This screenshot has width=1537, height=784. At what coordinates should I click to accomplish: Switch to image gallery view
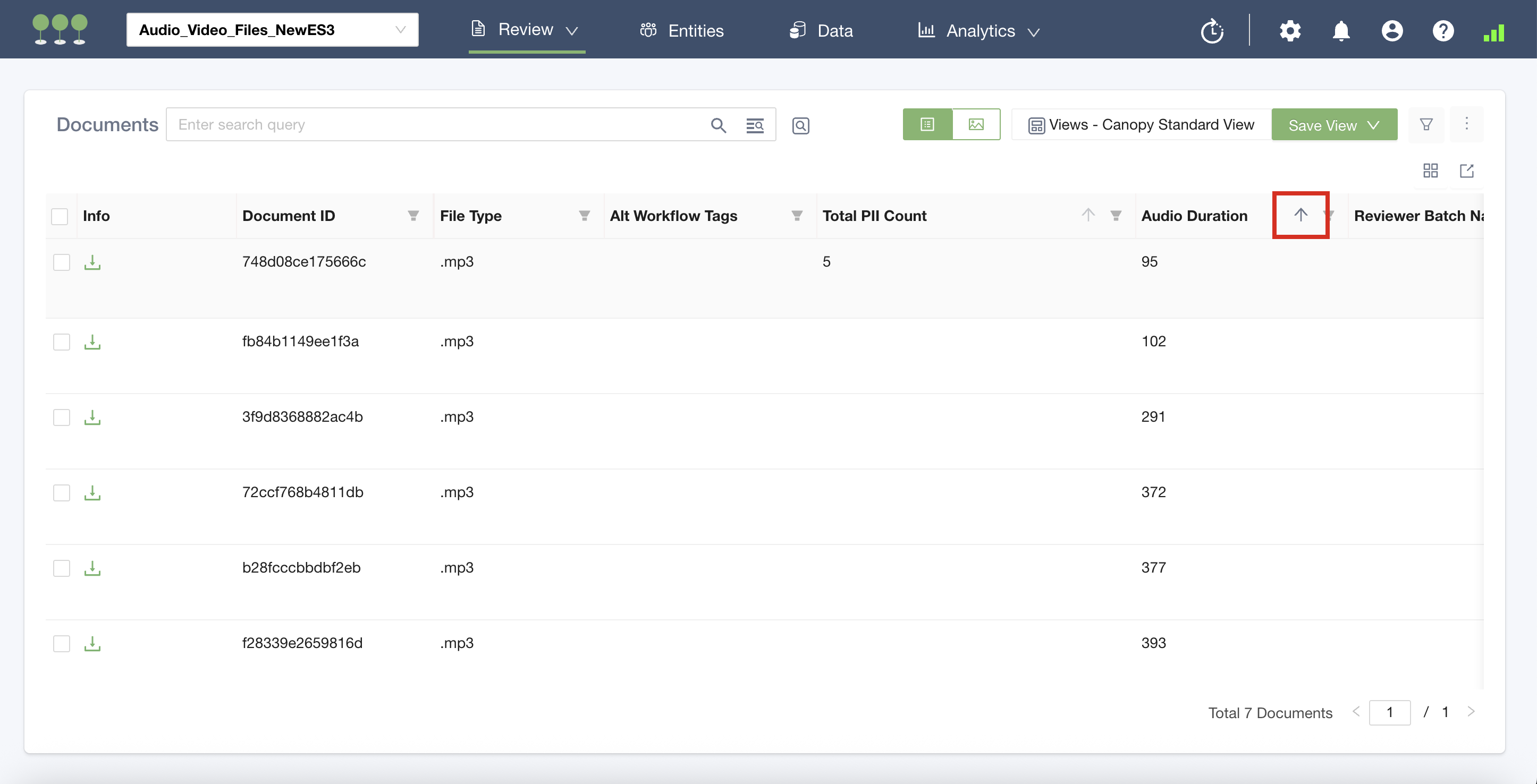[976, 125]
